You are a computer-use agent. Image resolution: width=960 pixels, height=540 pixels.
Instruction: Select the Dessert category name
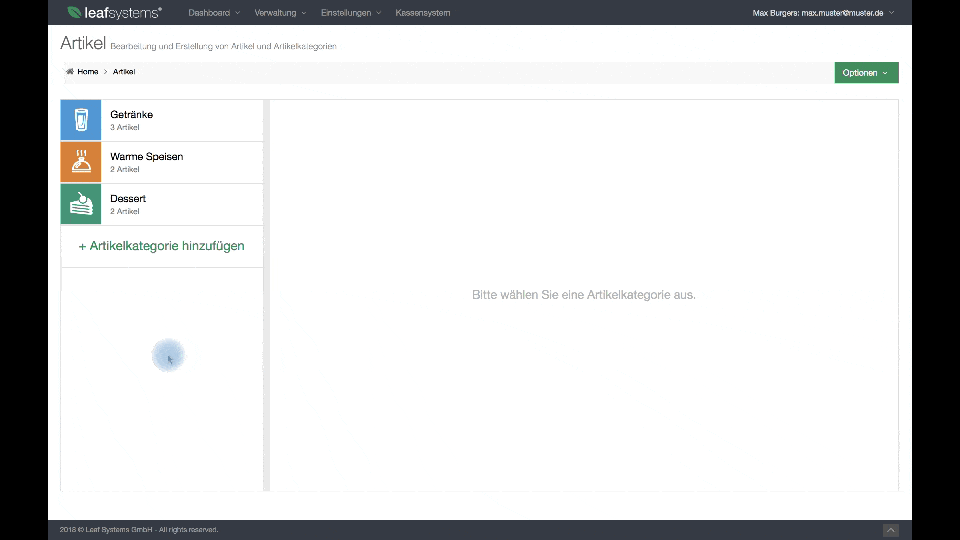[x=128, y=198]
